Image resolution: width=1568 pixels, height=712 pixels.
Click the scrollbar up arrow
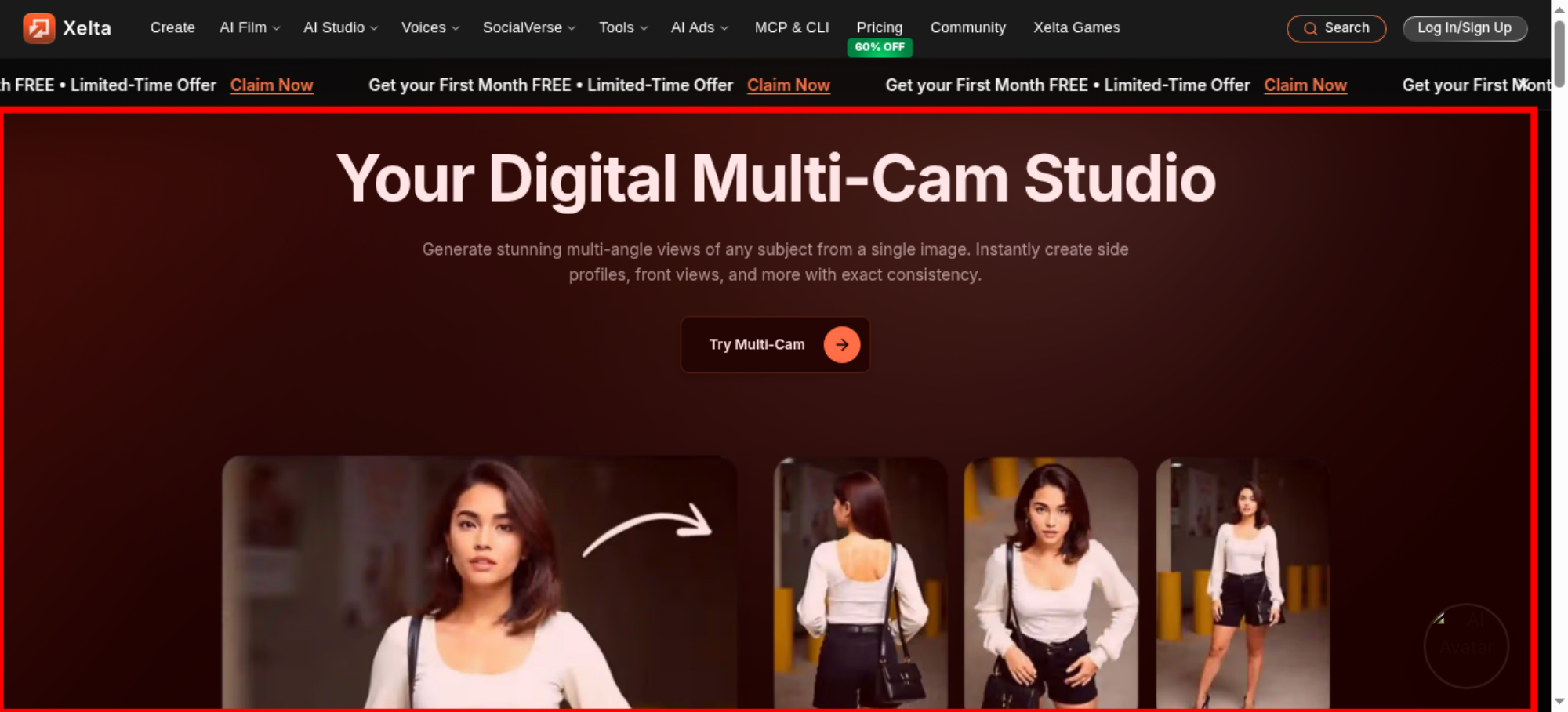[x=1559, y=9]
